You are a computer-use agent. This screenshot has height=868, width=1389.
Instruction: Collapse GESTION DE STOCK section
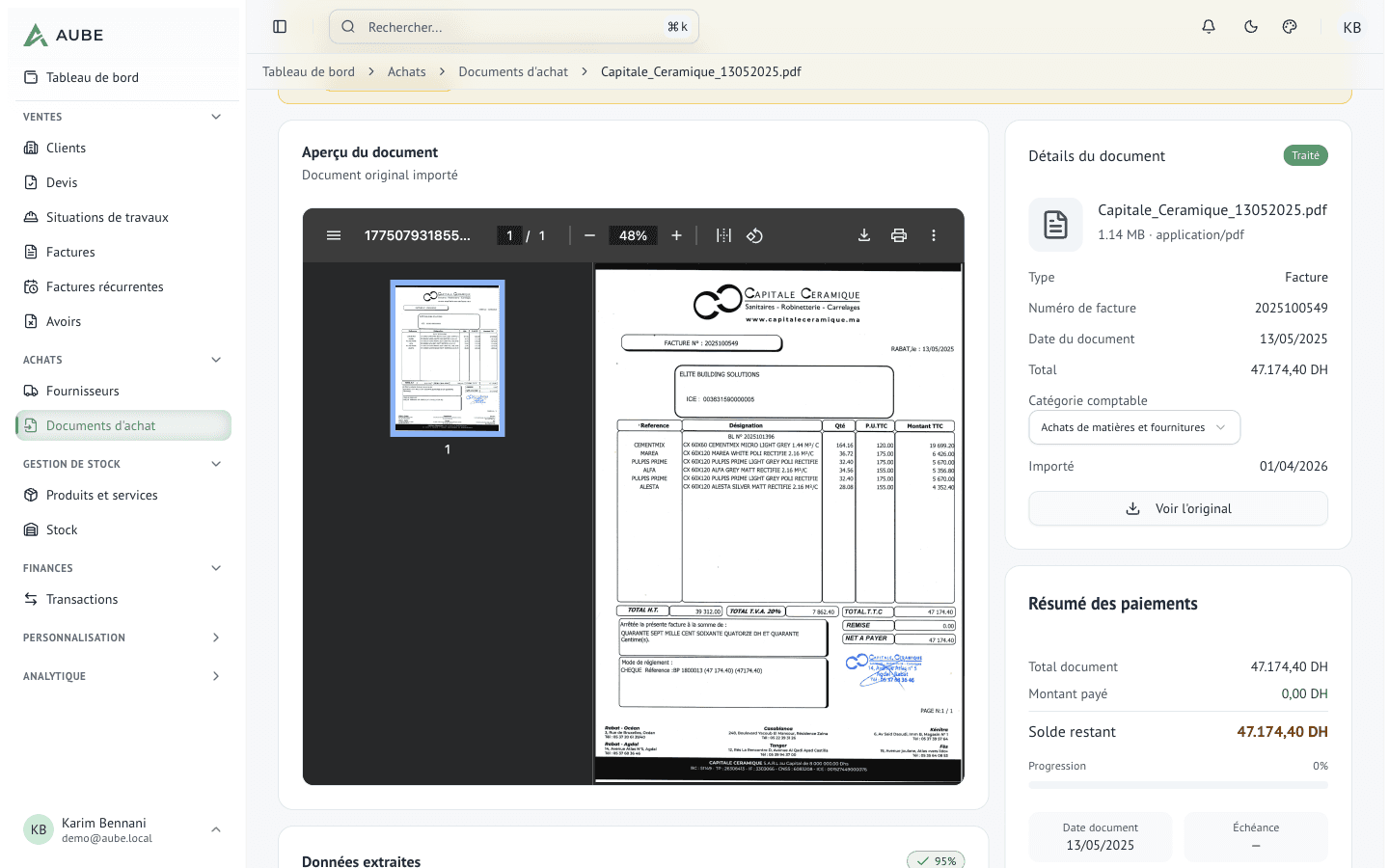click(x=216, y=464)
